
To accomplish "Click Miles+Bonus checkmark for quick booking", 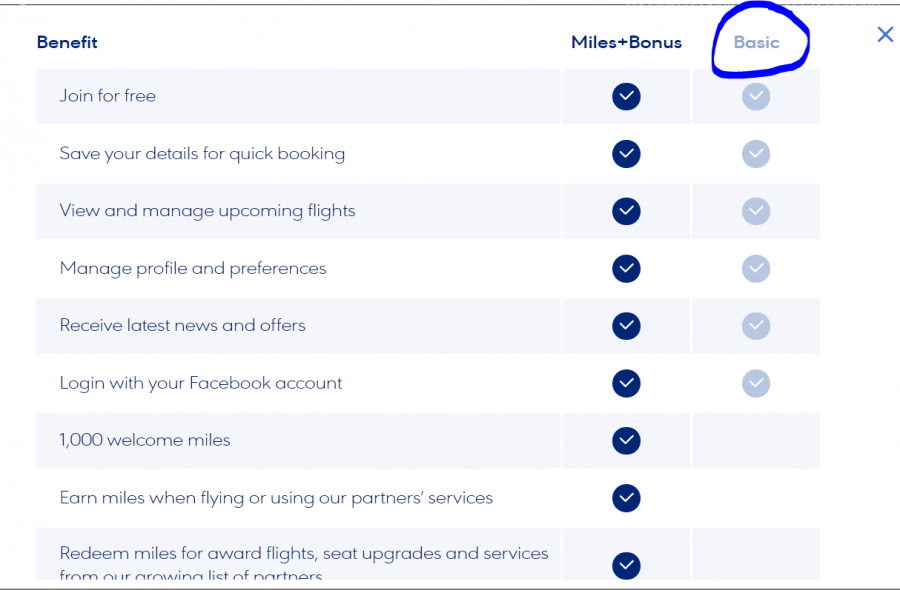I will click(626, 154).
